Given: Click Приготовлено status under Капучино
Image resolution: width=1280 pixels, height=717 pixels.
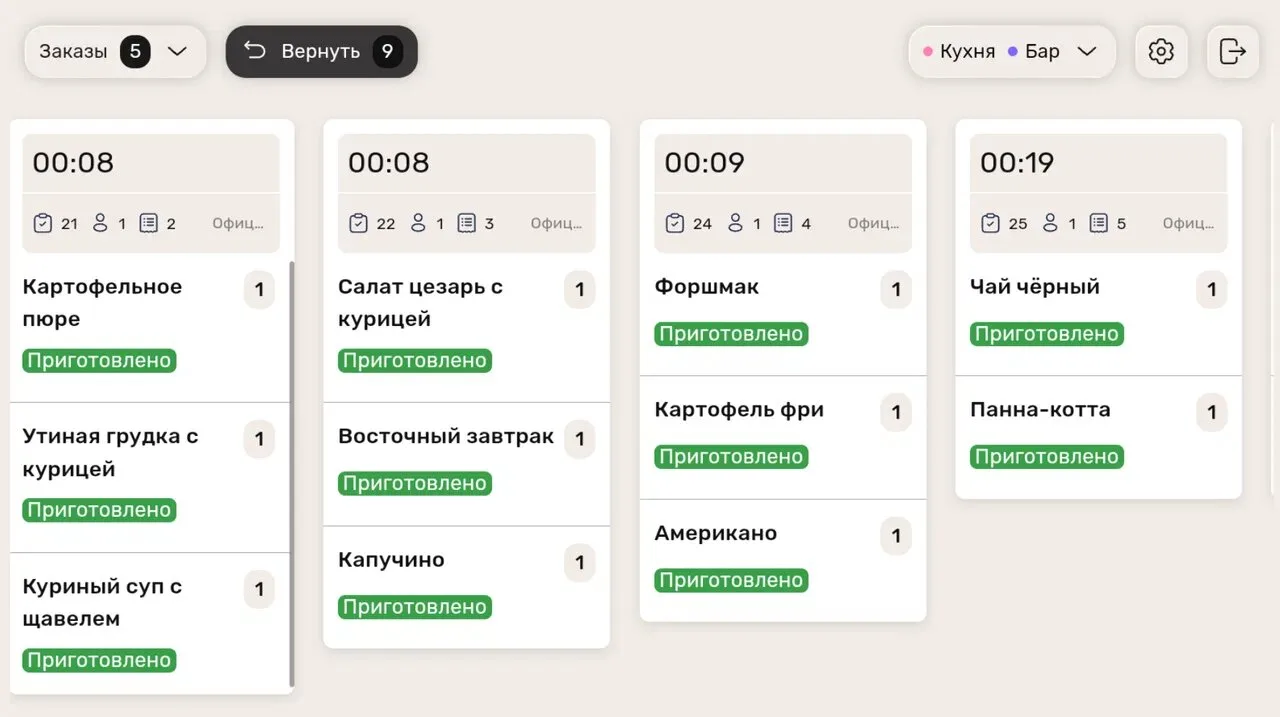Looking at the screenshot, I should point(415,607).
